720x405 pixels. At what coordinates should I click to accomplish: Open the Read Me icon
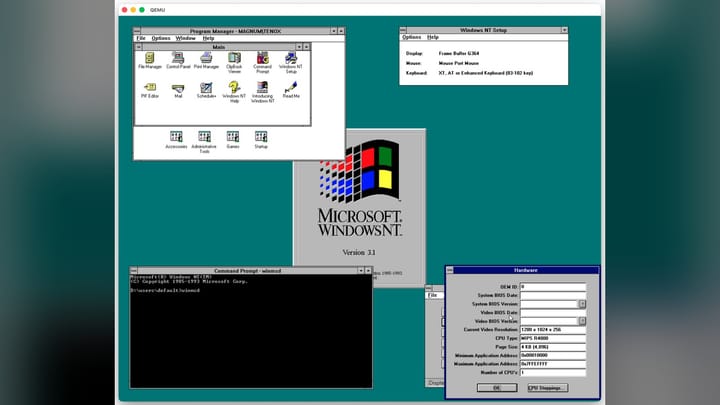click(291, 90)
